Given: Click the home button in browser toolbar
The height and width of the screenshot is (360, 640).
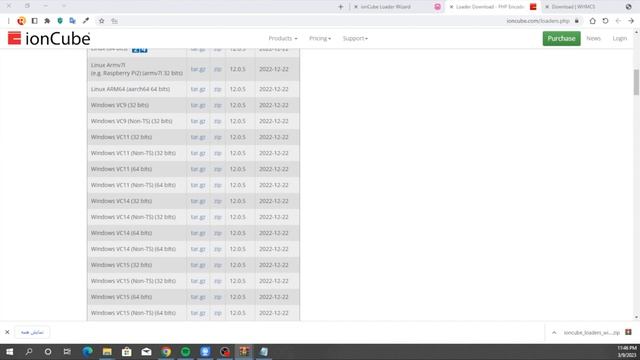Looking at the screenshot, I should (592, 21).
